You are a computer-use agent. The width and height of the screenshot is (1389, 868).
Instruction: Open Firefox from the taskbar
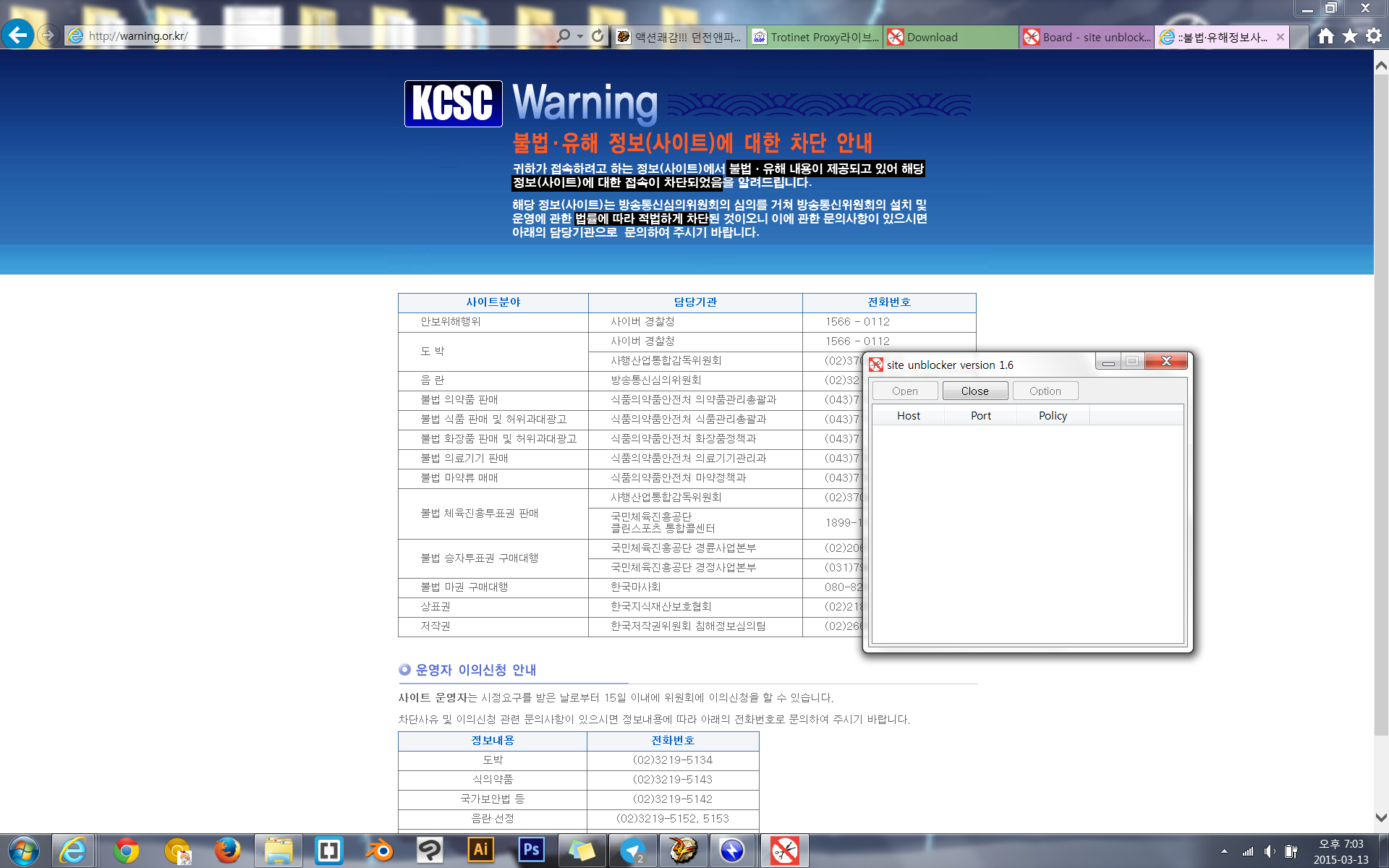coord(227,851)
